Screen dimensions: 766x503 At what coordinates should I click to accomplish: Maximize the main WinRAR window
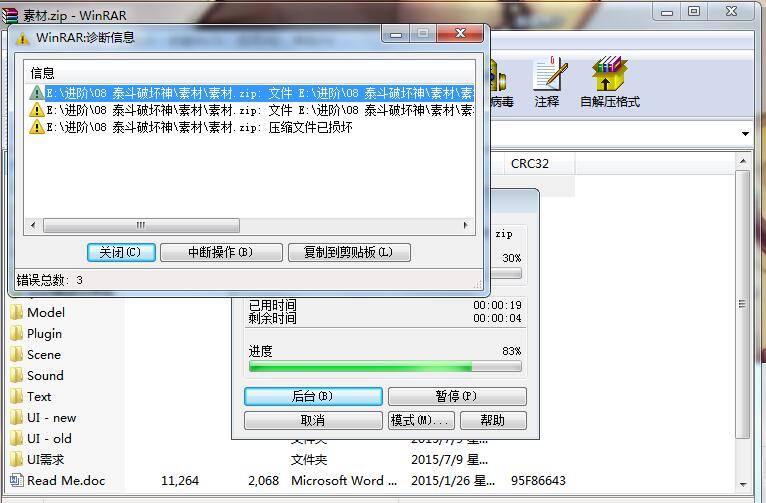tap(694, 11)
